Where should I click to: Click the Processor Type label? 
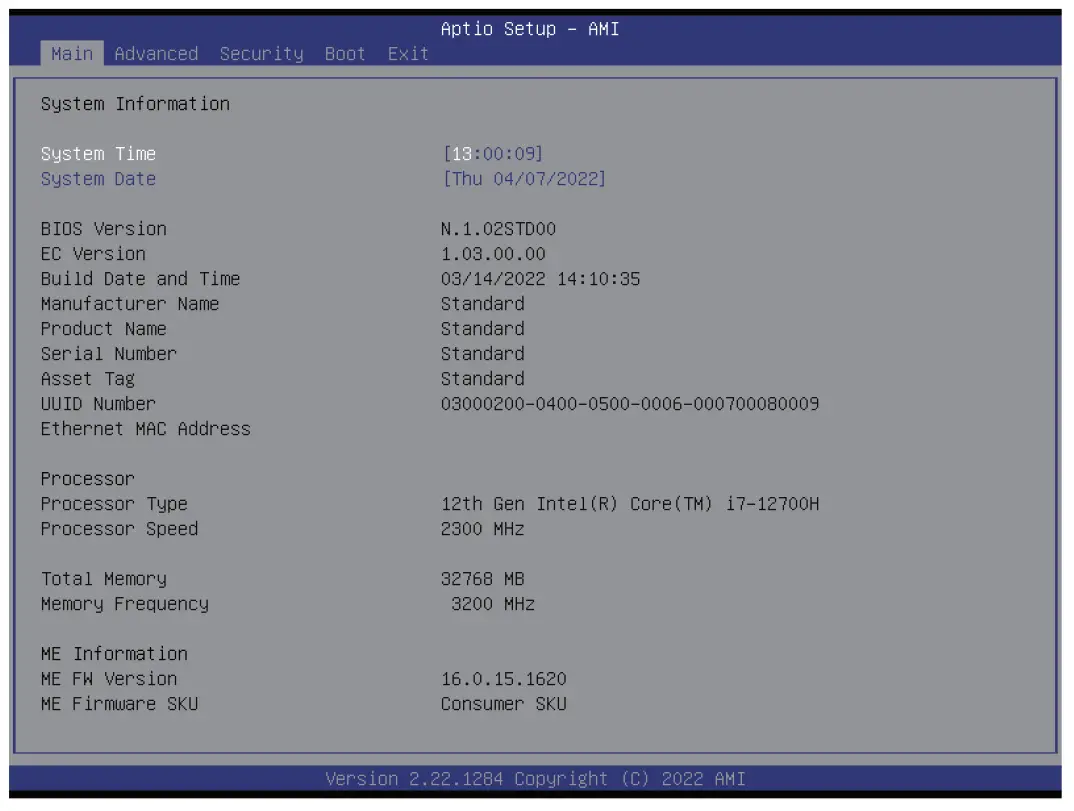point(114,505)
